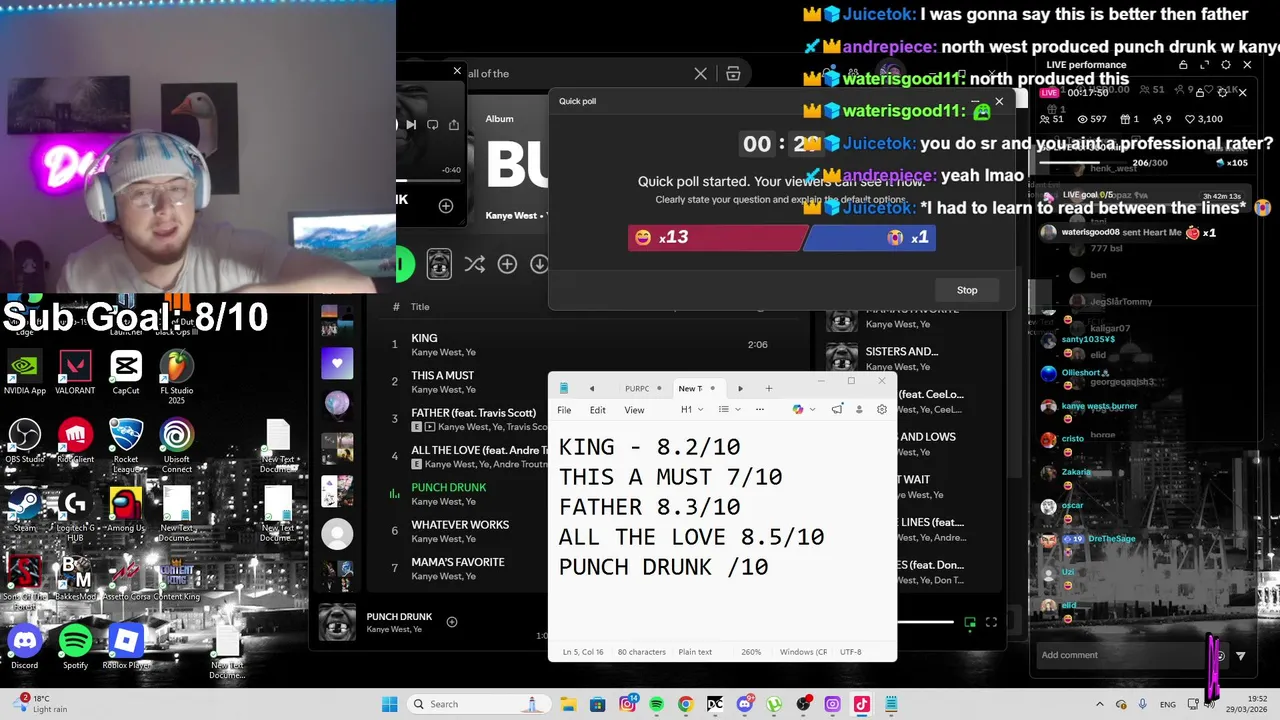Open the Notepad more options ellipsis
The width and height of the screenshot is (1280, 720).
click(x=760, y=409)
